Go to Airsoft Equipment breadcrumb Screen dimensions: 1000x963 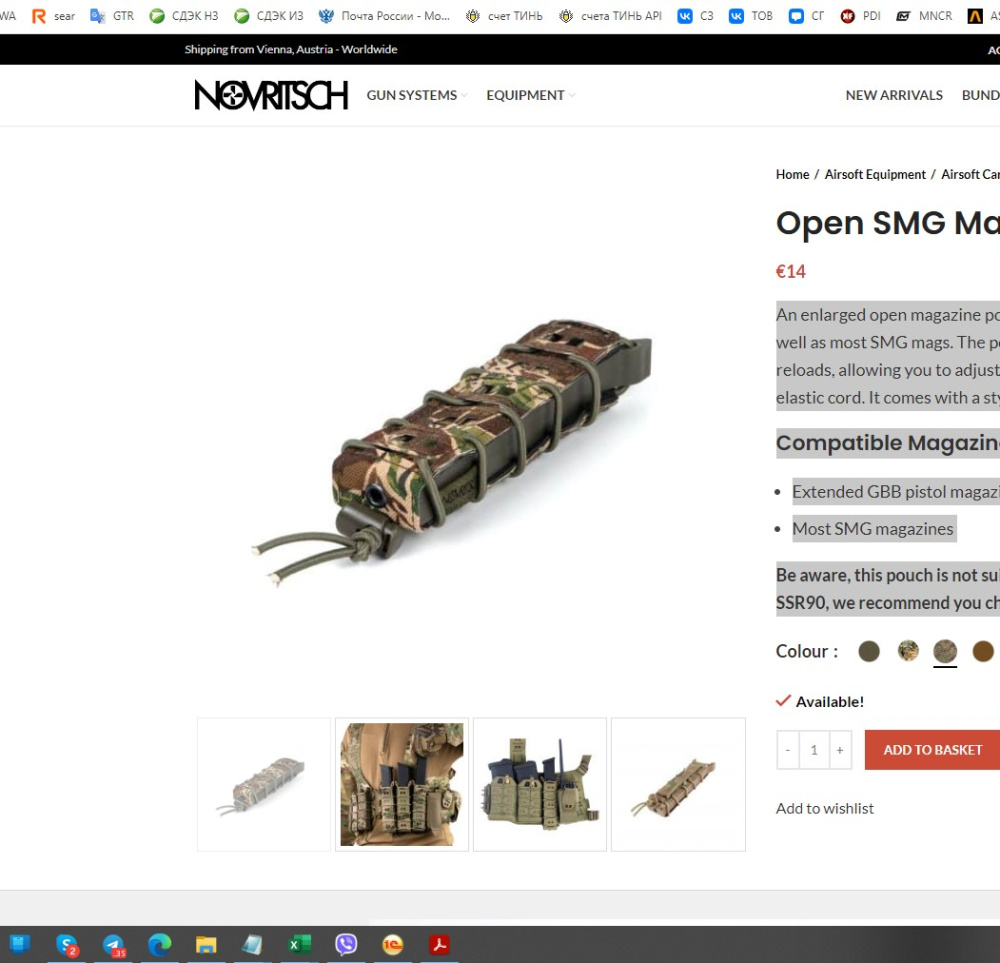pos(875,174)
